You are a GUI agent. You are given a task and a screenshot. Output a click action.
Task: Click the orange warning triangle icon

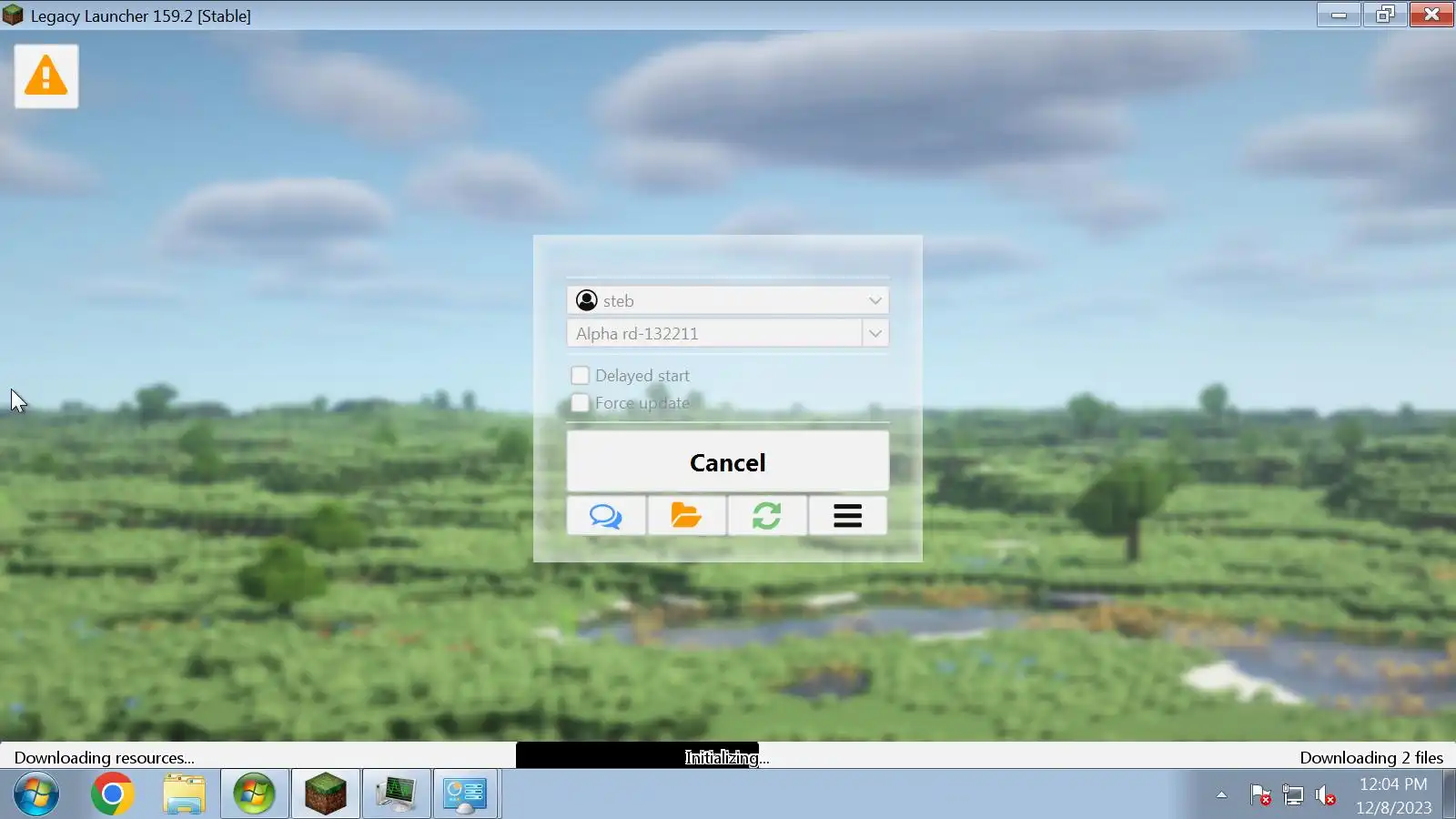[x=45, y=76]
